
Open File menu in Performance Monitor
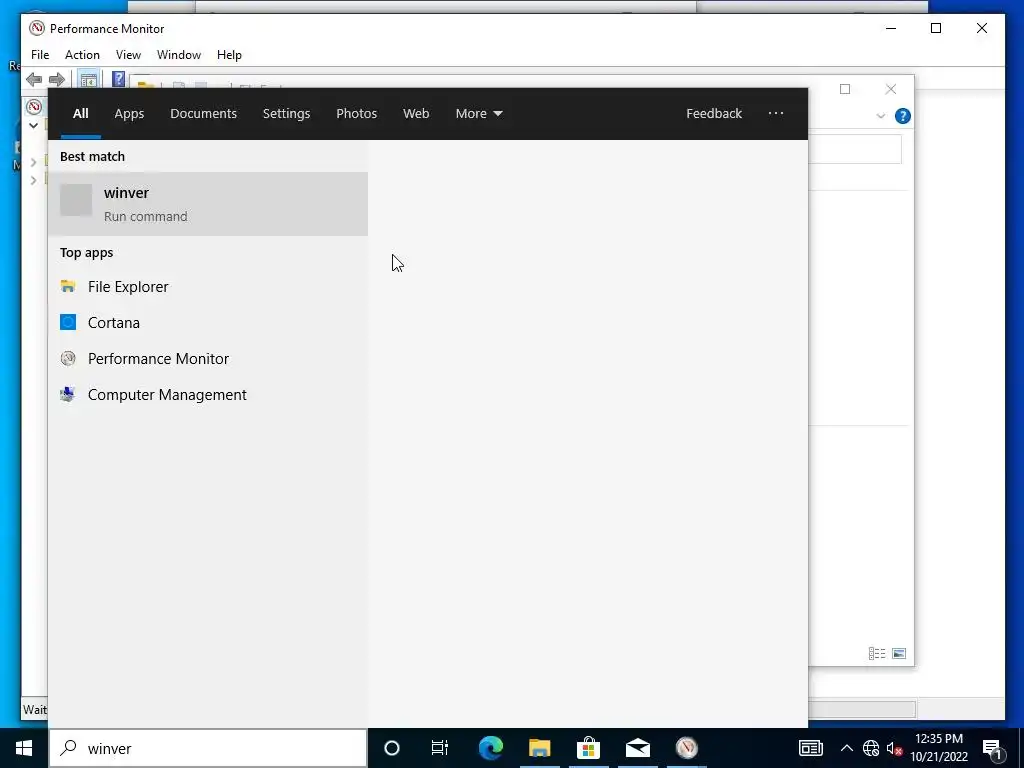pos(40,55)
